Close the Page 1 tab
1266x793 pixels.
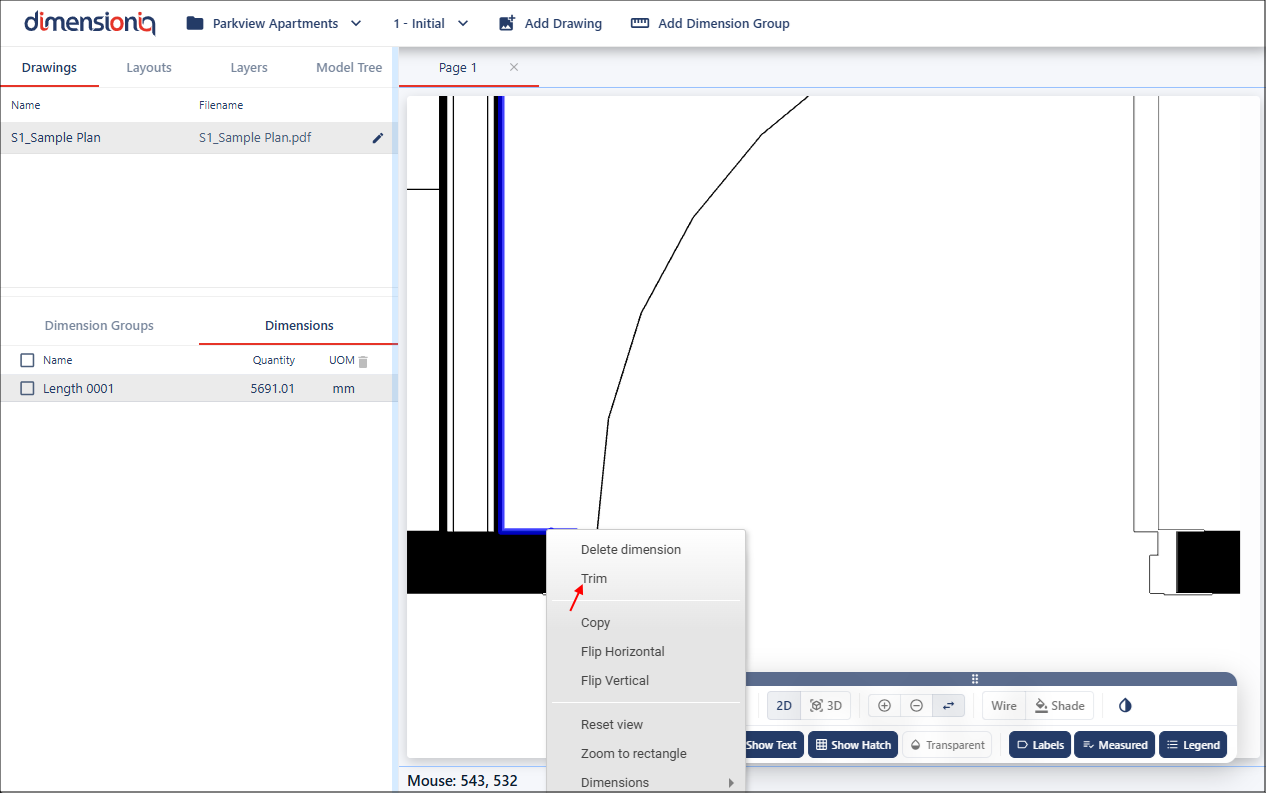click(x=514, y=67)
